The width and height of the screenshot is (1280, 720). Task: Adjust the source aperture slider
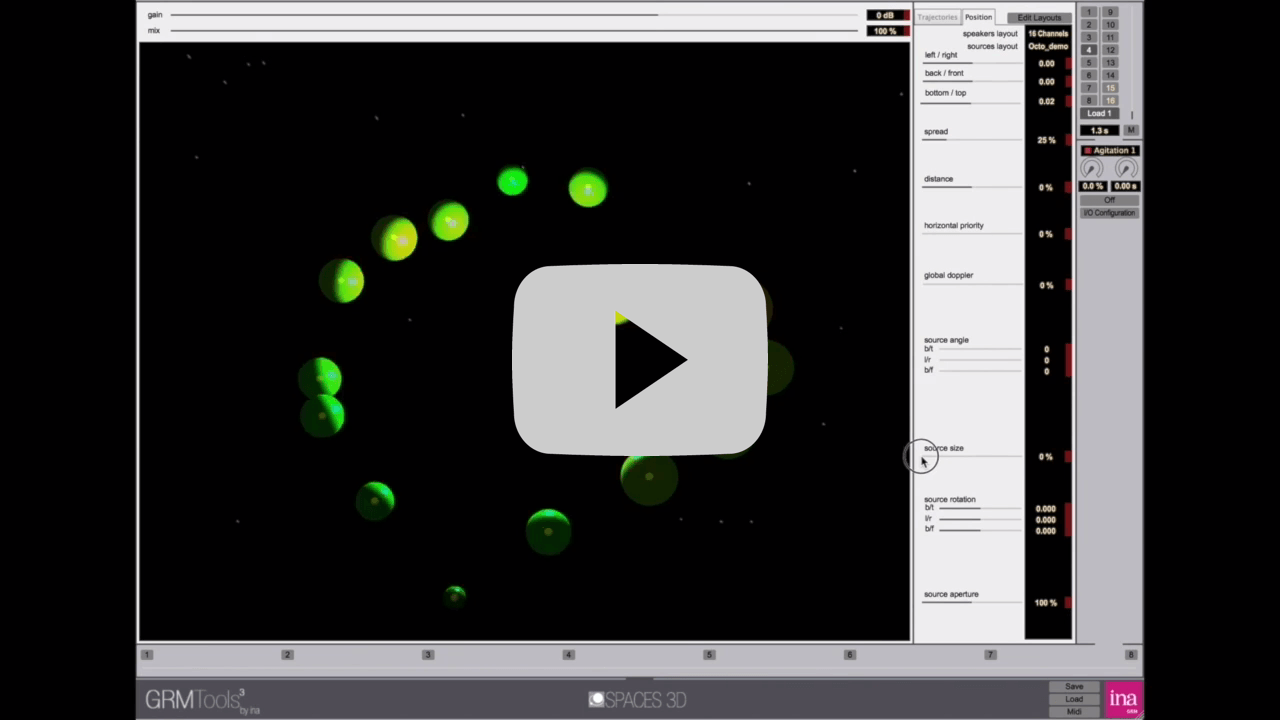click(972, 602)
